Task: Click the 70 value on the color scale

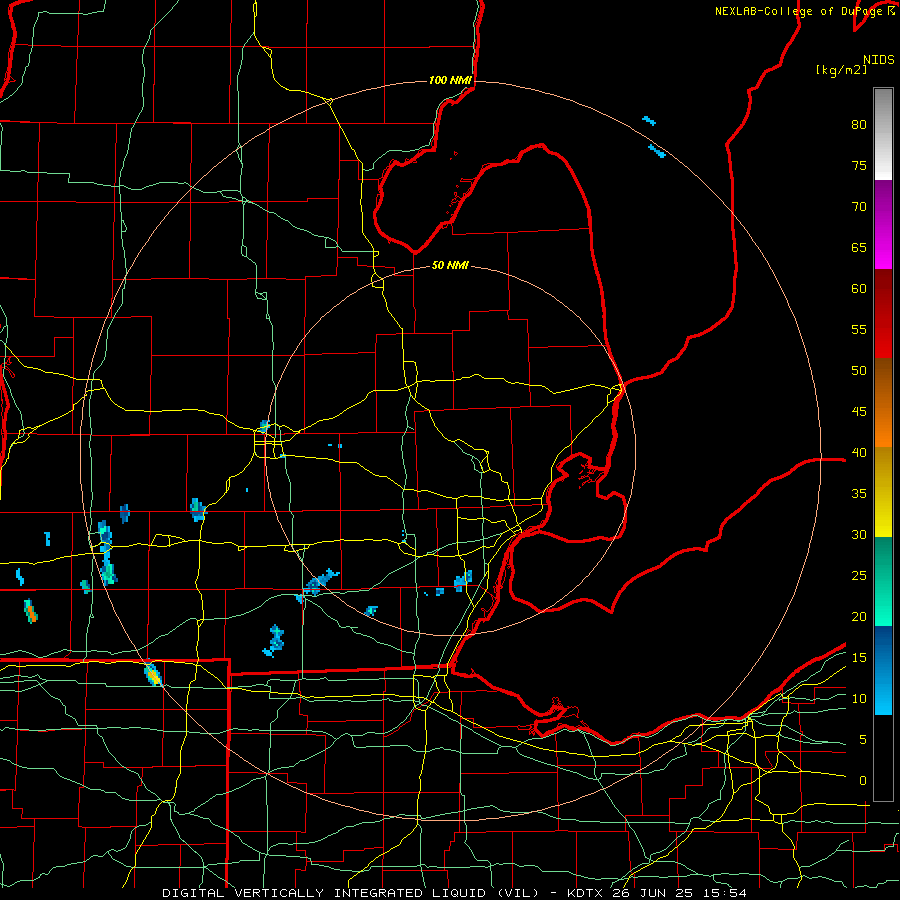Action: [x=859, y=207]
